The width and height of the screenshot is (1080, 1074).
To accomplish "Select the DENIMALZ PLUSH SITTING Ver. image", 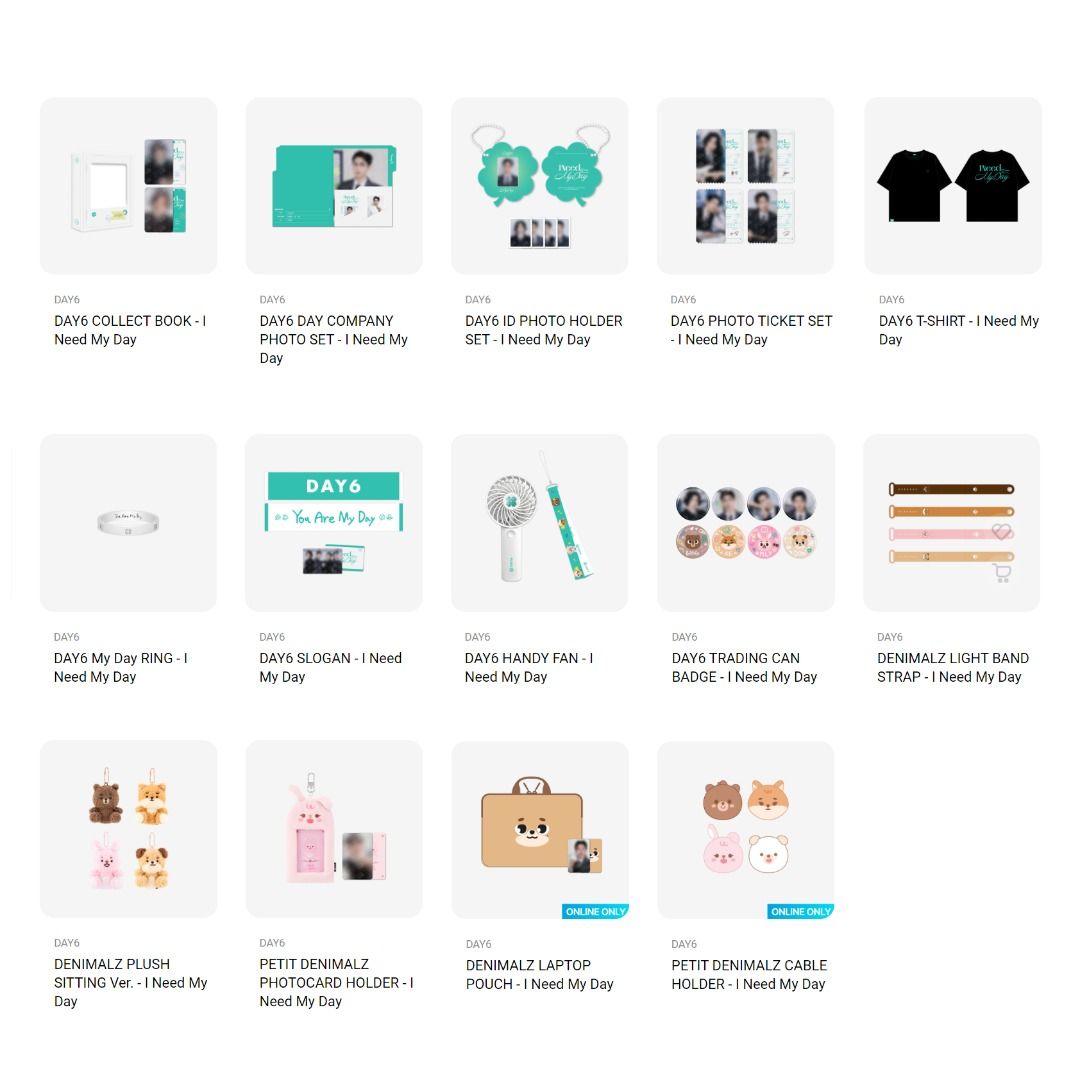I will coord(129,829).
